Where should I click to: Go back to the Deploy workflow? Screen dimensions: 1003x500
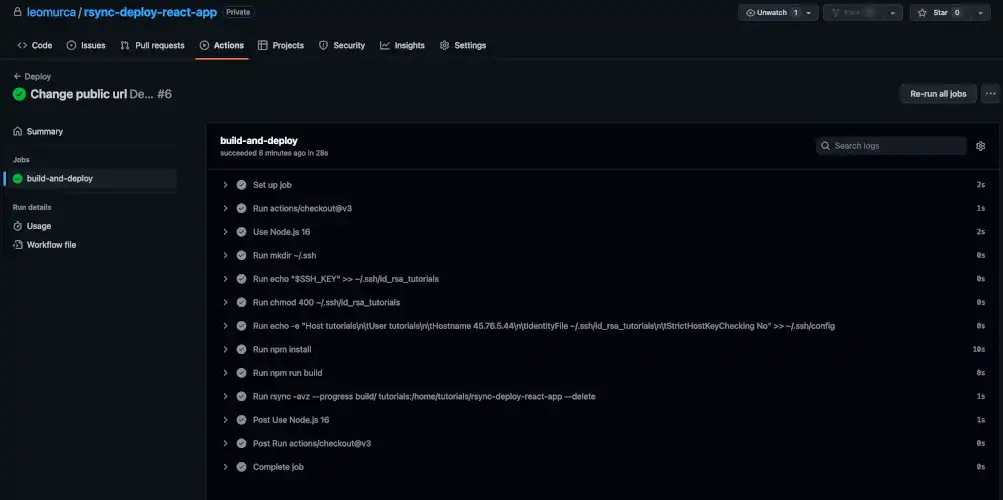(x=32, y=76)
